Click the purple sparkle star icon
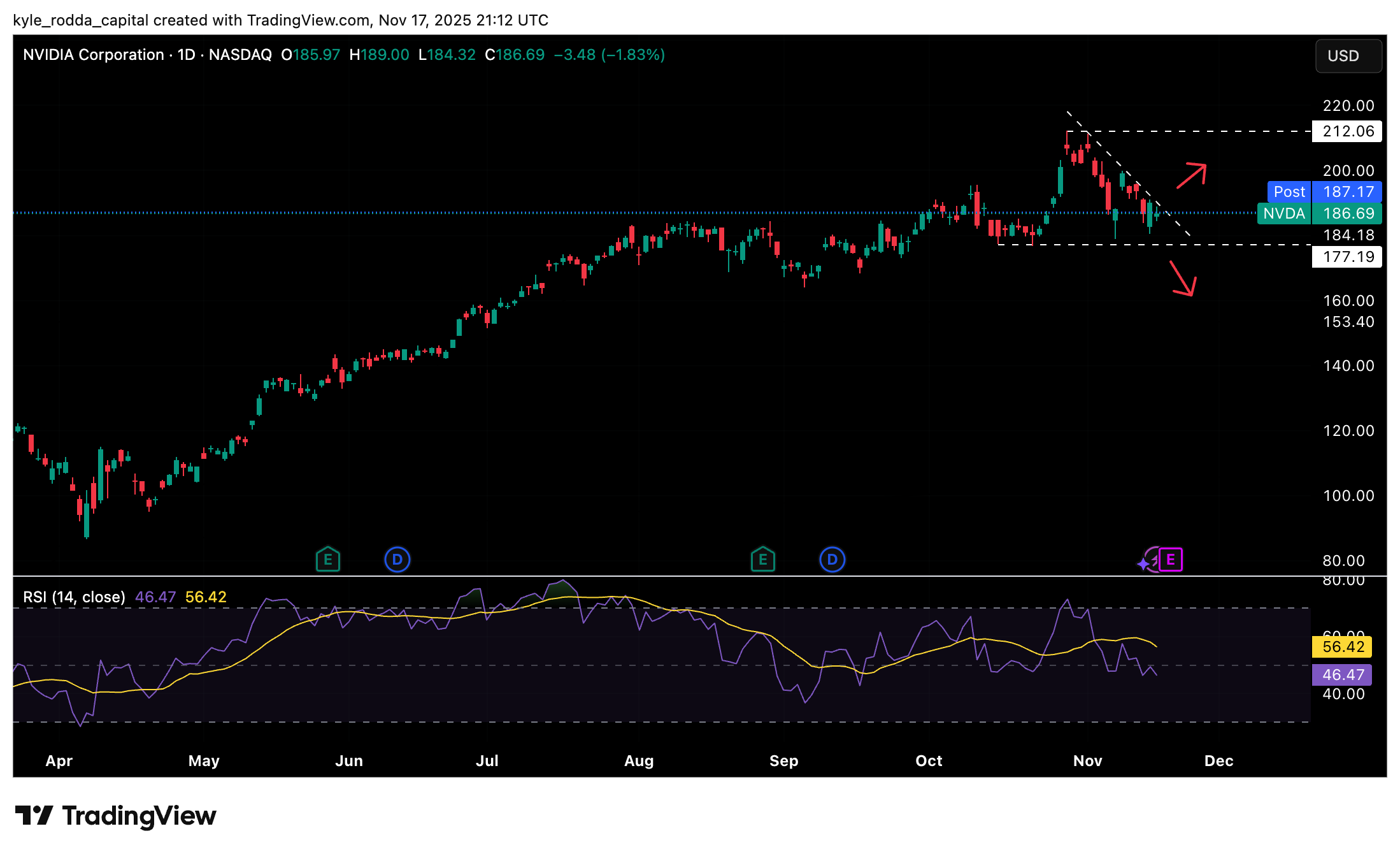Screen dimensions: 1400x854 [x=1144, y=564]
